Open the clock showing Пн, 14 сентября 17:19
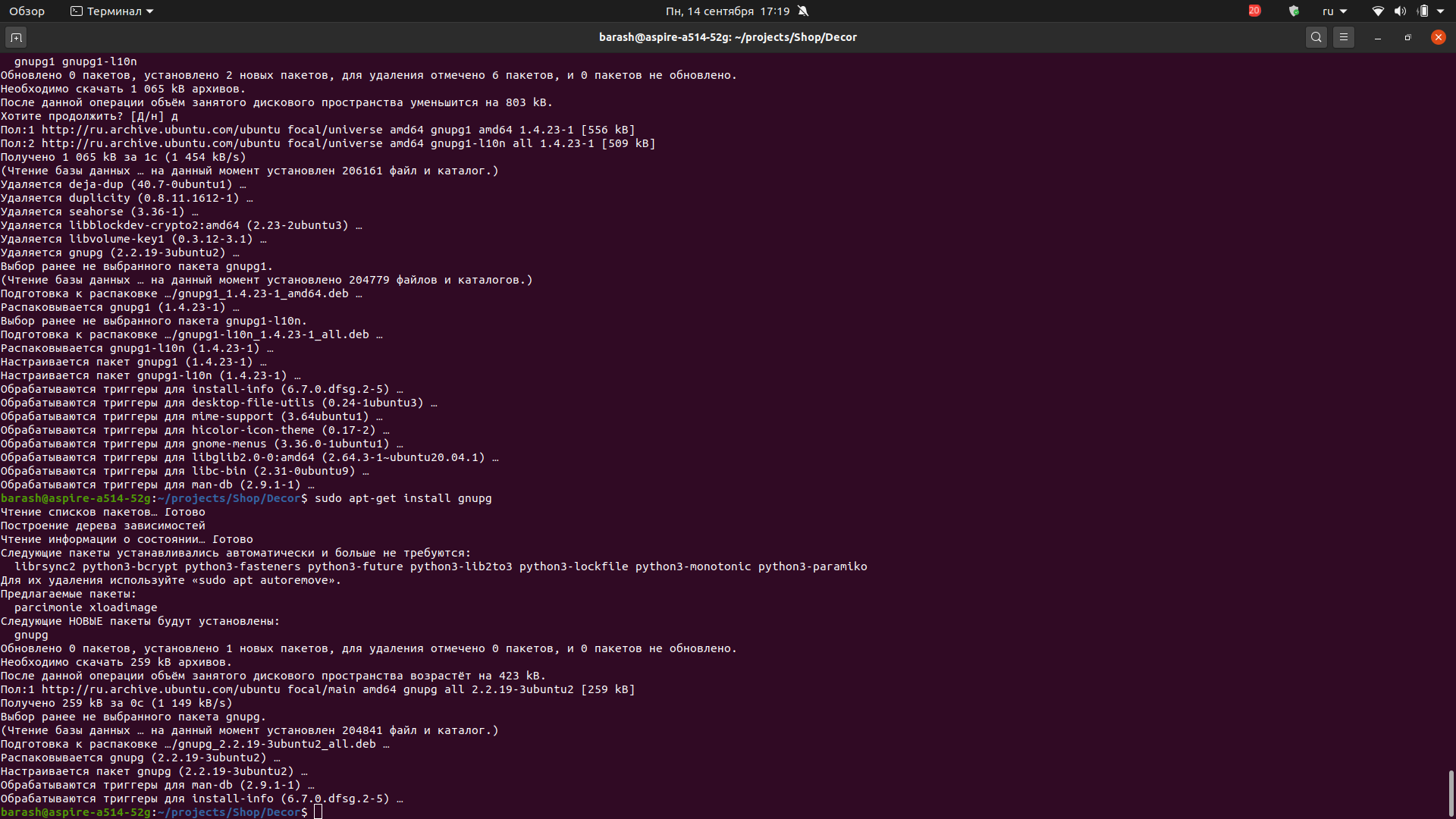 [x=728, y=11]
